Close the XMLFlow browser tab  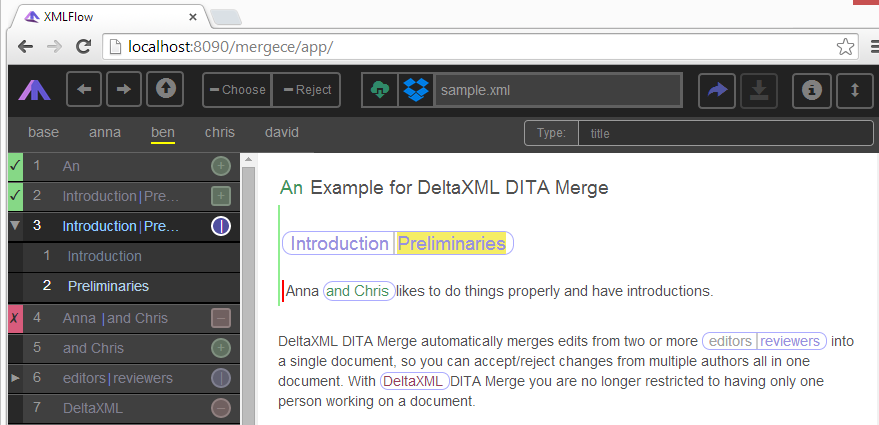tap(193, 17)
